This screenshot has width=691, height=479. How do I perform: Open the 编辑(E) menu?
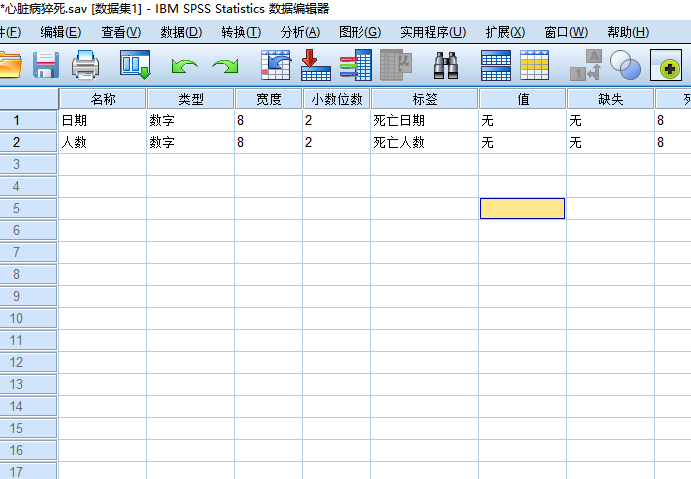click(x=61, y=32)
